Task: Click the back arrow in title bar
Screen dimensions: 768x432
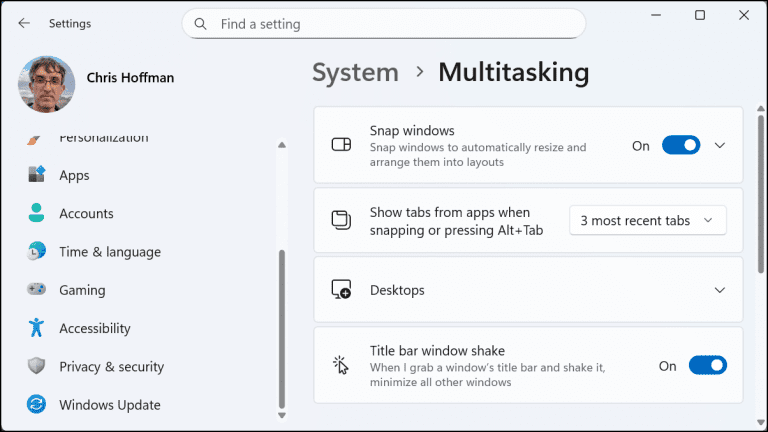Action: 24,23
